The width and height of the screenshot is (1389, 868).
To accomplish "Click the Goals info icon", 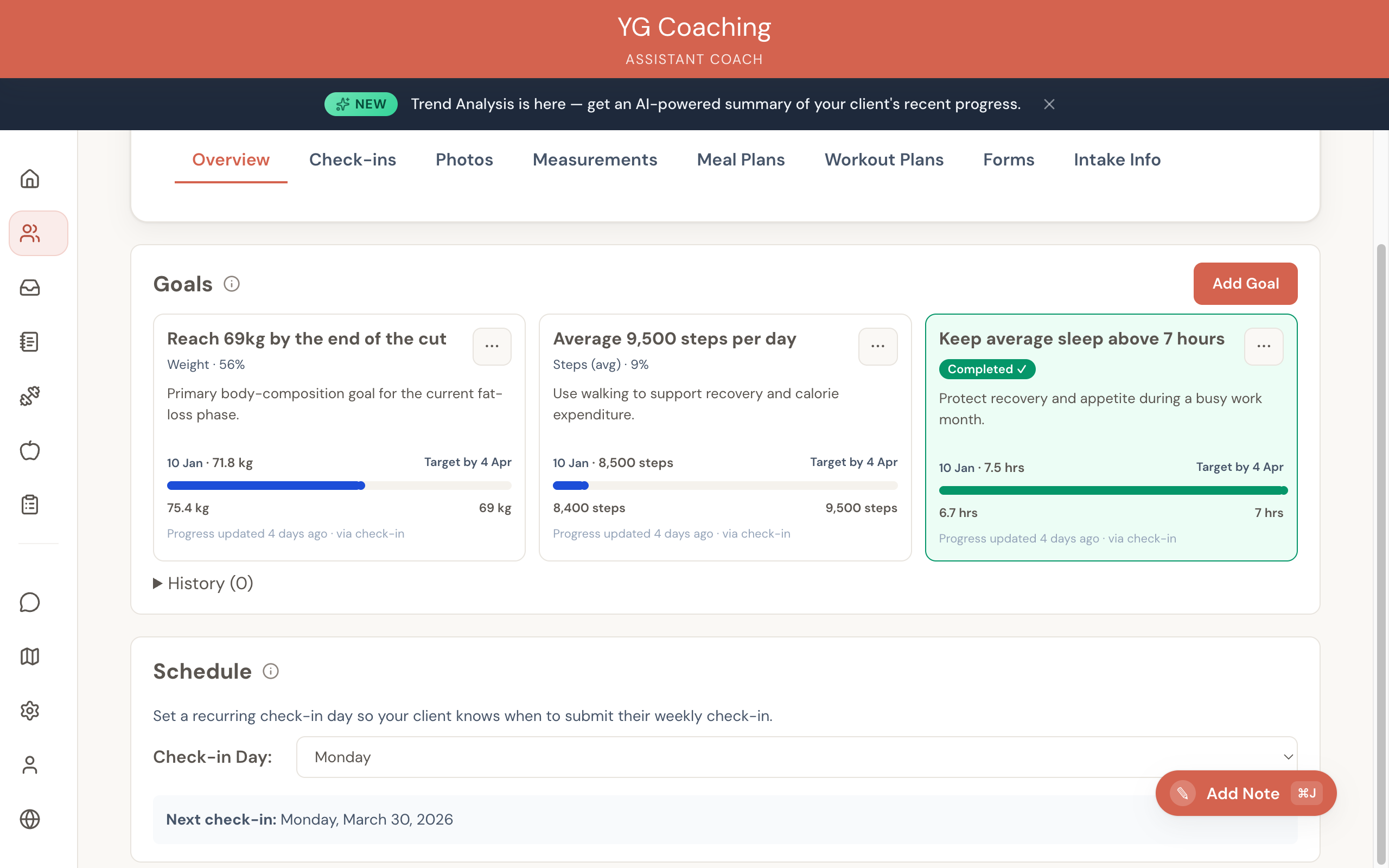I will [231, 283].
